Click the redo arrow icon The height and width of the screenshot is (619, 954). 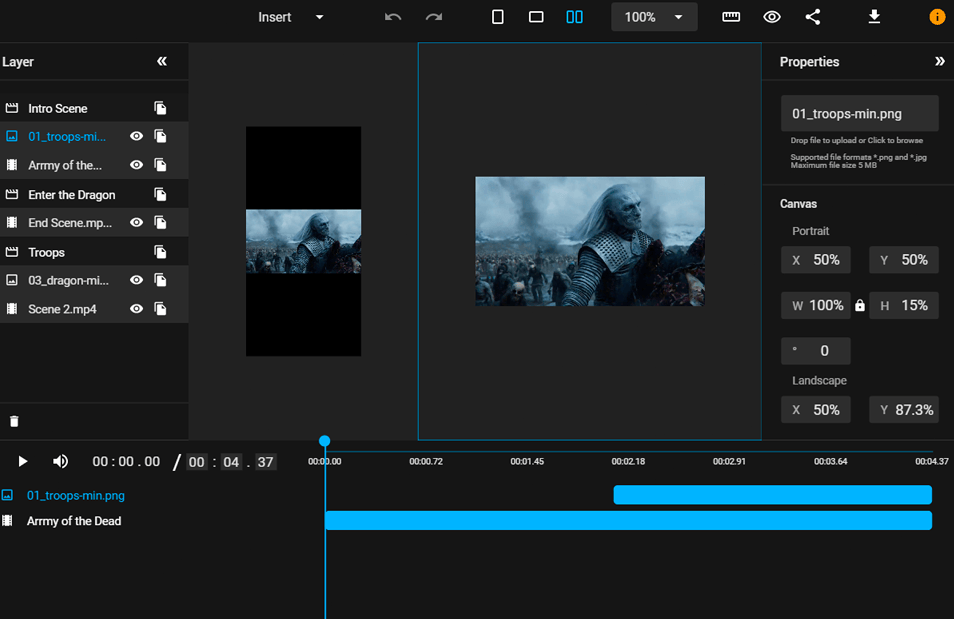click(x=434, y=17)
